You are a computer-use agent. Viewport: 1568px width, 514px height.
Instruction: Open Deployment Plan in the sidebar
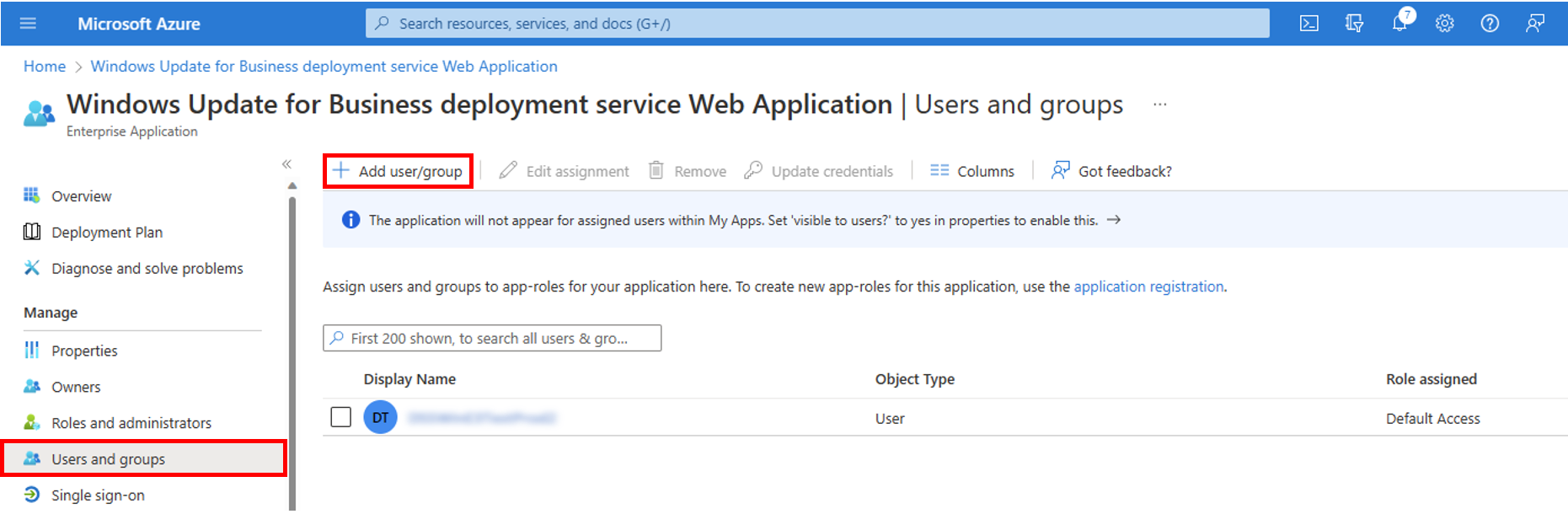107,233
